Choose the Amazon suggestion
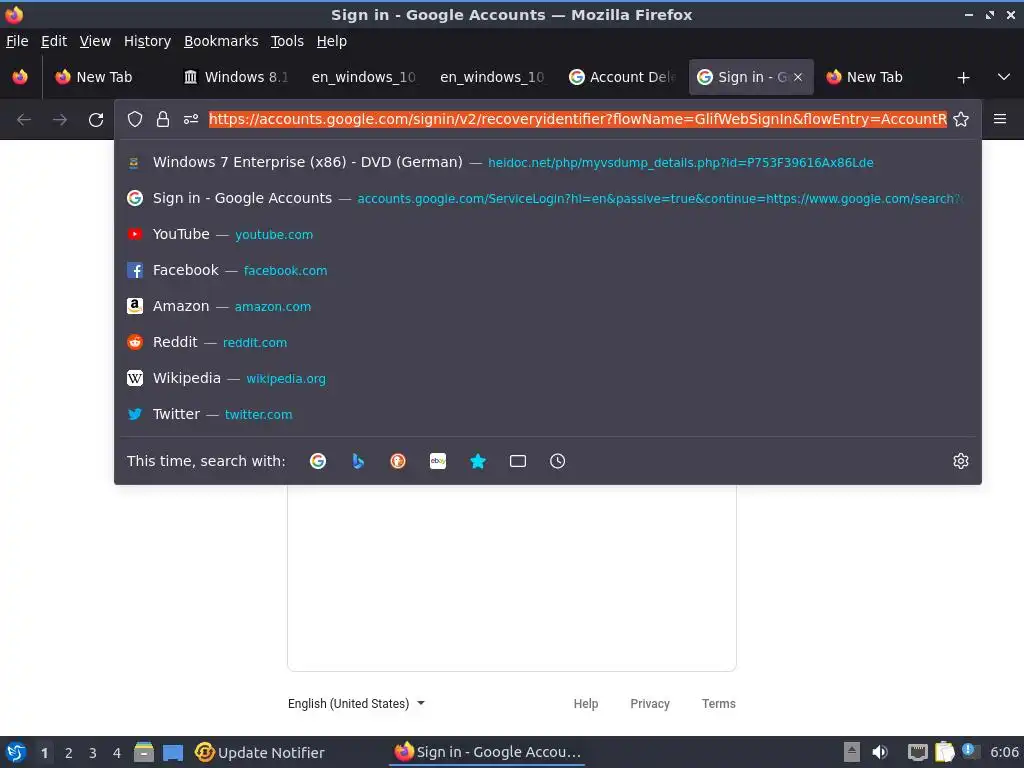The width and height of the screenshot is (1024, 768). [547, 306]
